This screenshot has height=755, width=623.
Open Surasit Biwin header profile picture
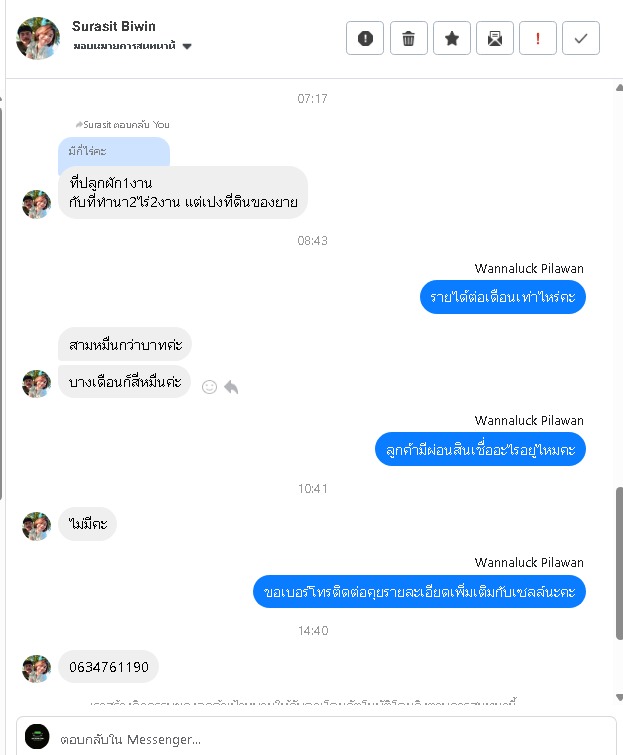point(38,38)
